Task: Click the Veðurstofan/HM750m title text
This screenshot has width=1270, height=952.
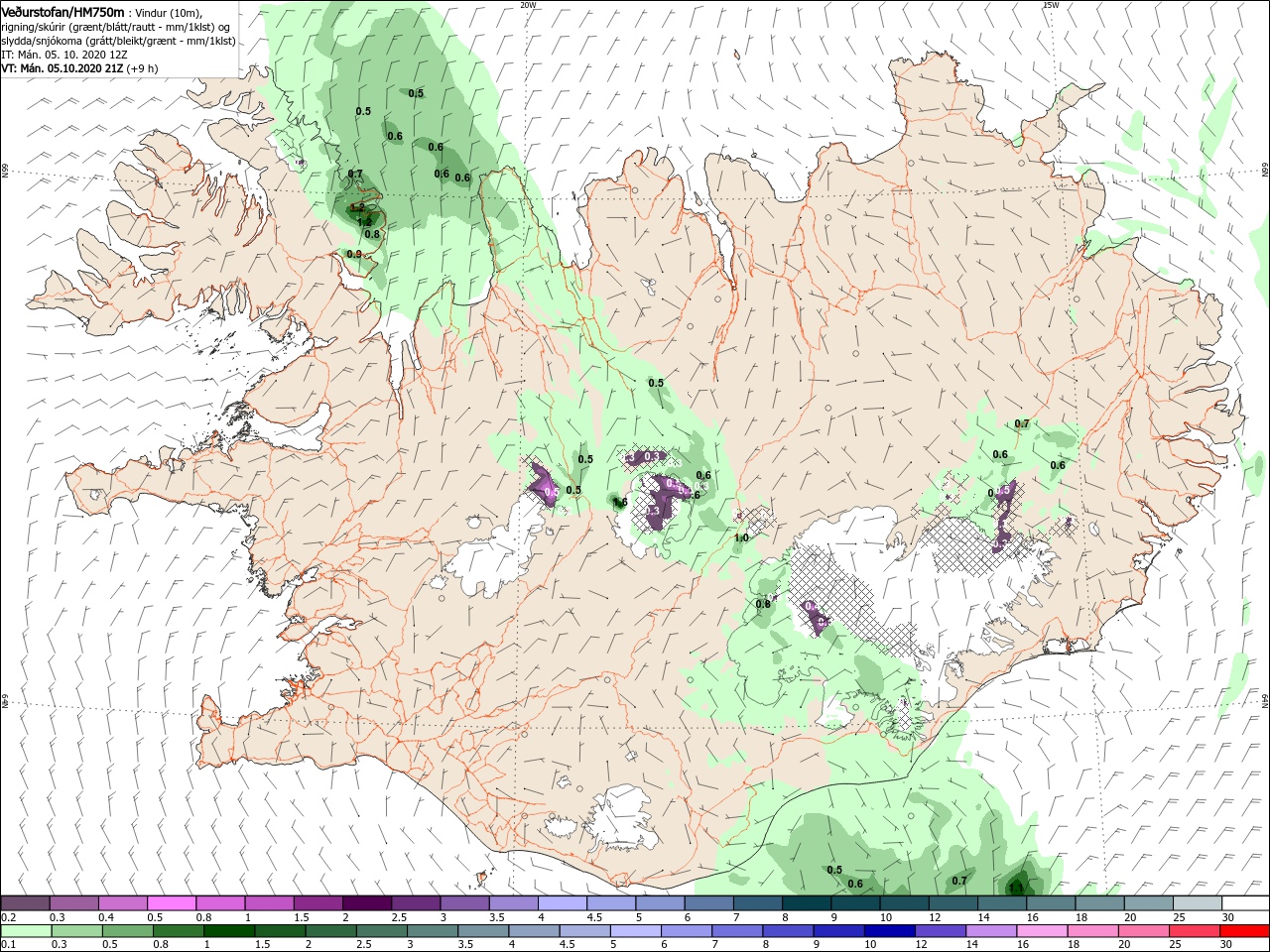Action: pyautogui.click(x=63, y=12)
